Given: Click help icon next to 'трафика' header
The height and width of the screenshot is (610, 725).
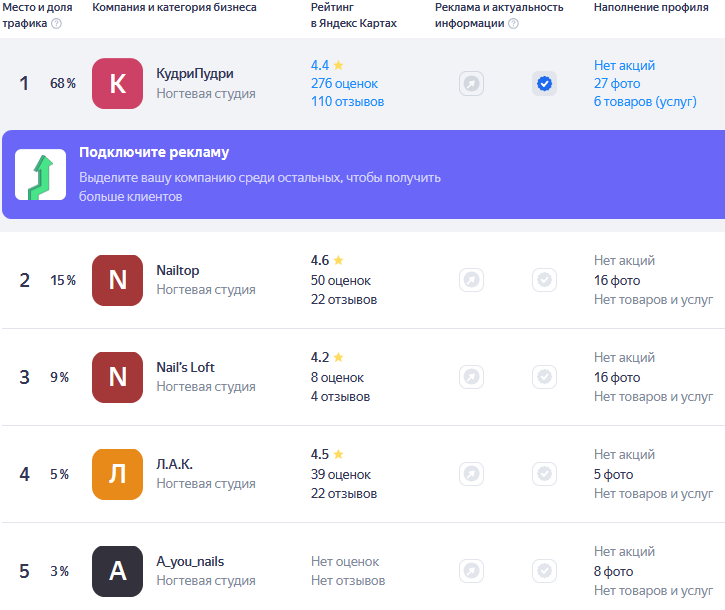Looking at the screenshot, I should (x=56, y=24).
